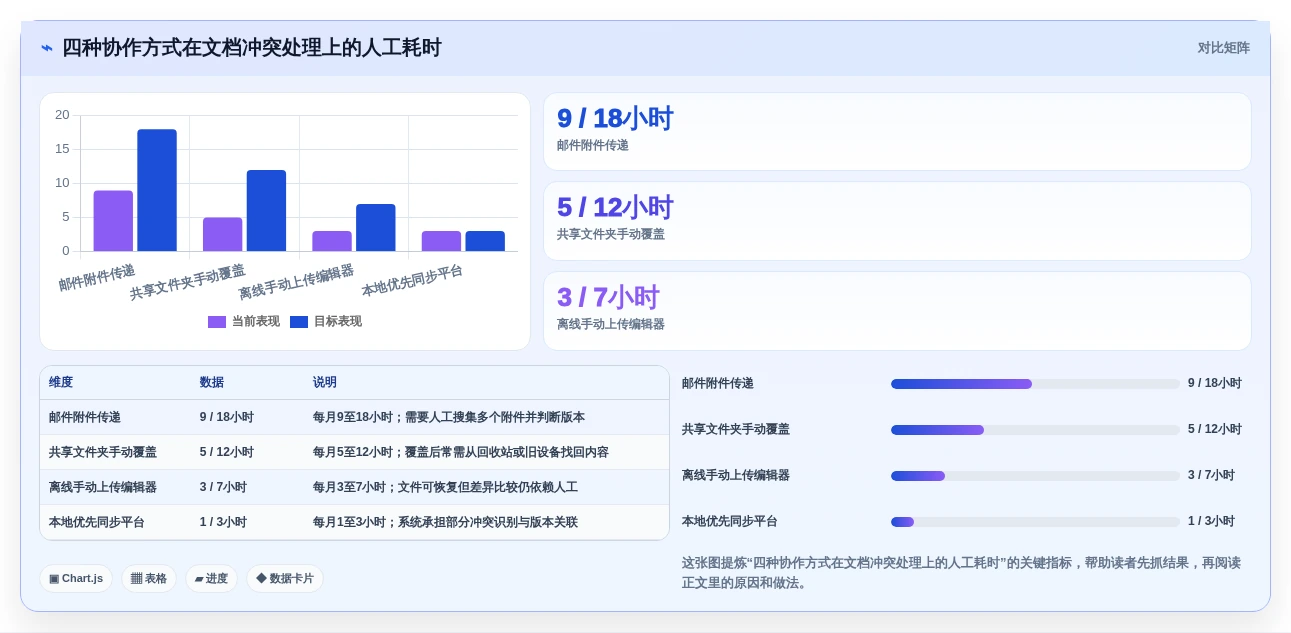1291x633 pixels.
Task: Click the purple bar for 共享文件夹手动覆盖
Action: (x=222, y=234)
